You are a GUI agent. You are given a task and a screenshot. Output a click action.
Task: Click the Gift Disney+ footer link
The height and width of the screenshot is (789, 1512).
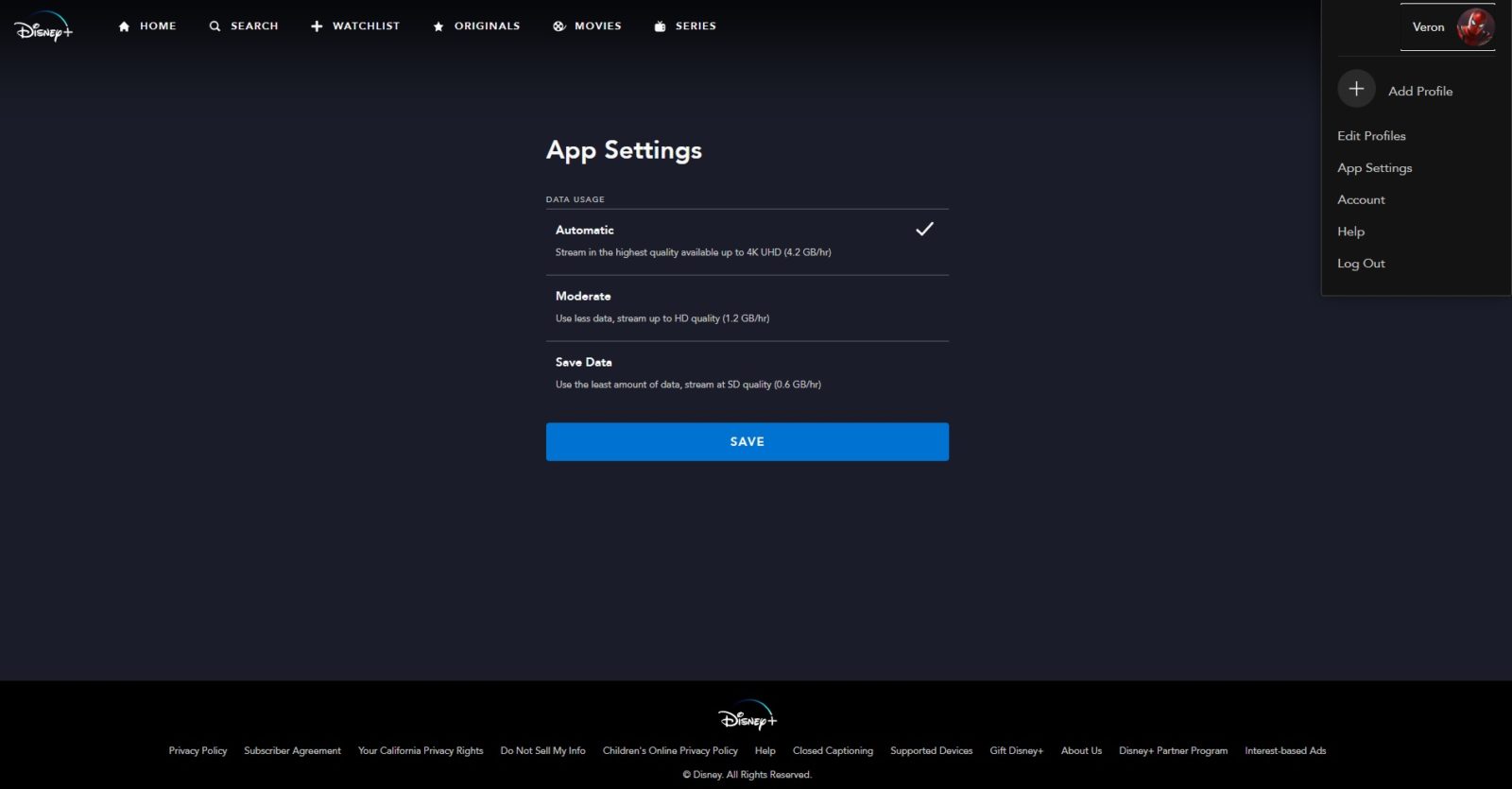click(1016, 751)
